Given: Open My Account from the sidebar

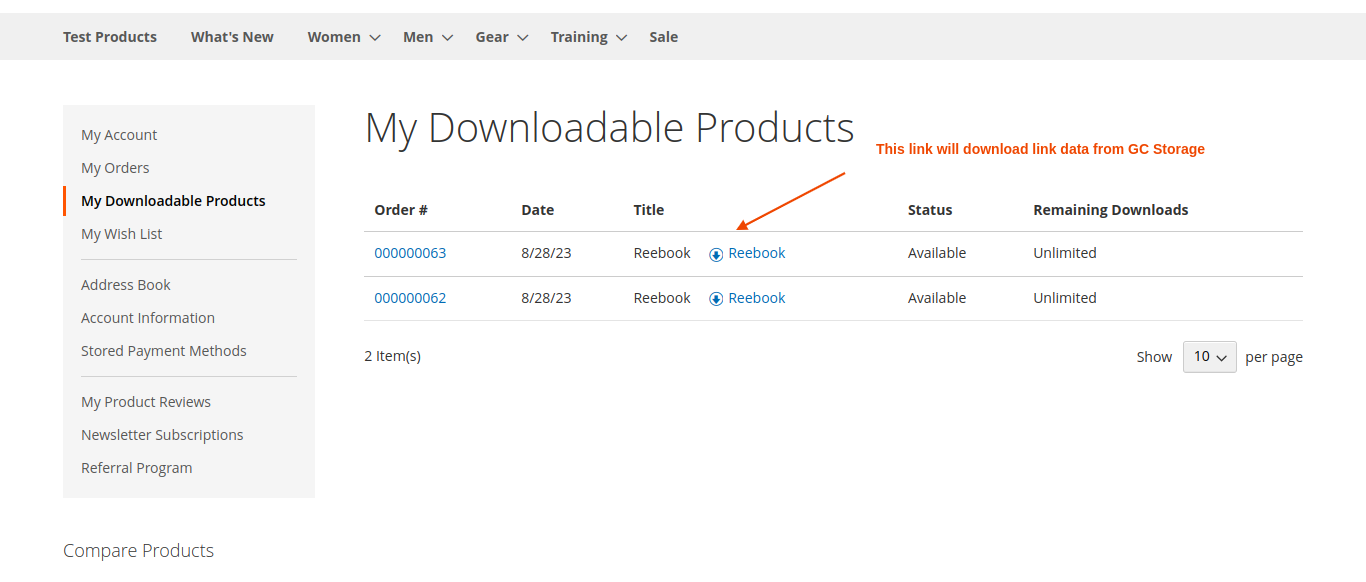Looking at the screenshot, I should pos(119,134).
